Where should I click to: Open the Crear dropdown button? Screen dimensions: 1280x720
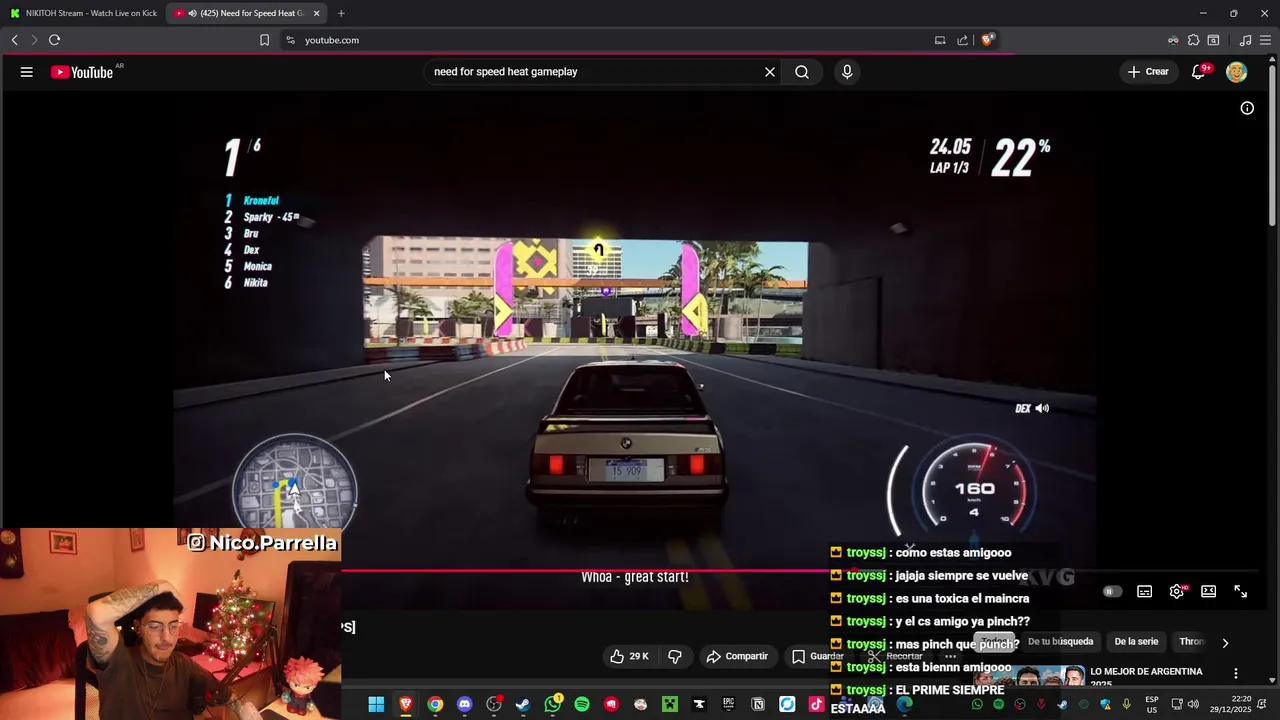click(x=1148, y=72)
